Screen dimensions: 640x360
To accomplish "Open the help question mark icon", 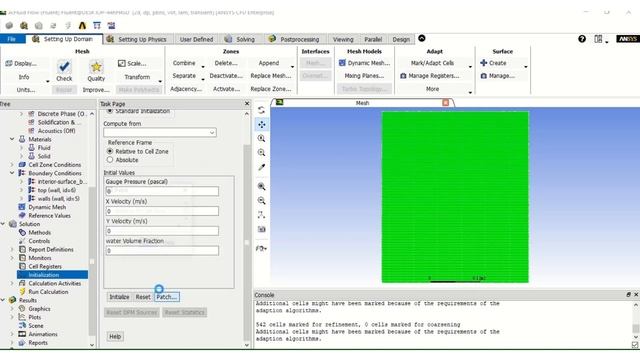I will point(582,39).
